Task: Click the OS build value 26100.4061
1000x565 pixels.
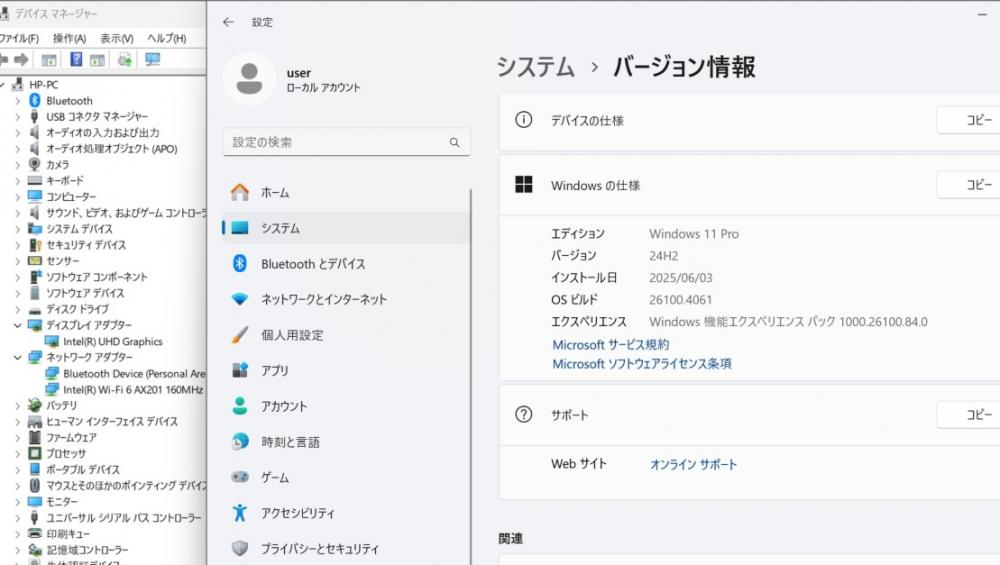Action: [680, 300]
